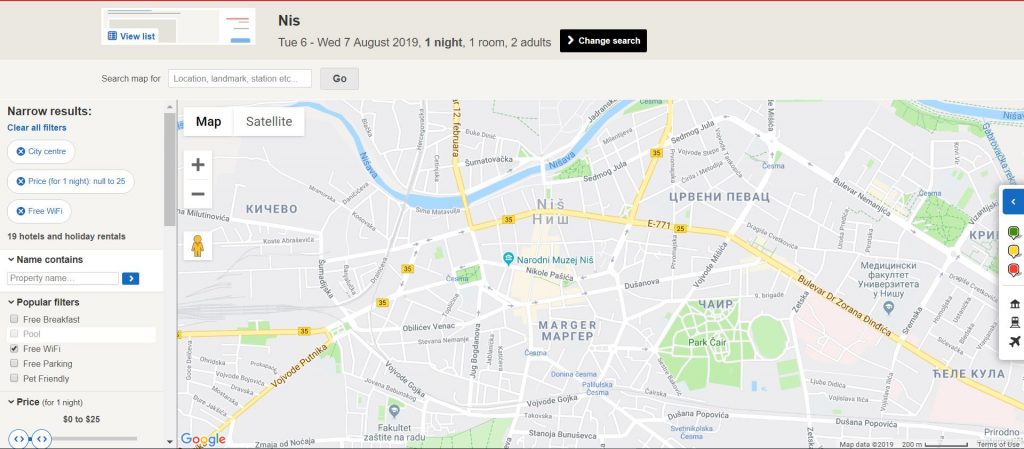Remove the City centre filter chip
Image resolution: width=1024 pixels, height=449 pixels.
pyautogui.click(x=21, y=151)
